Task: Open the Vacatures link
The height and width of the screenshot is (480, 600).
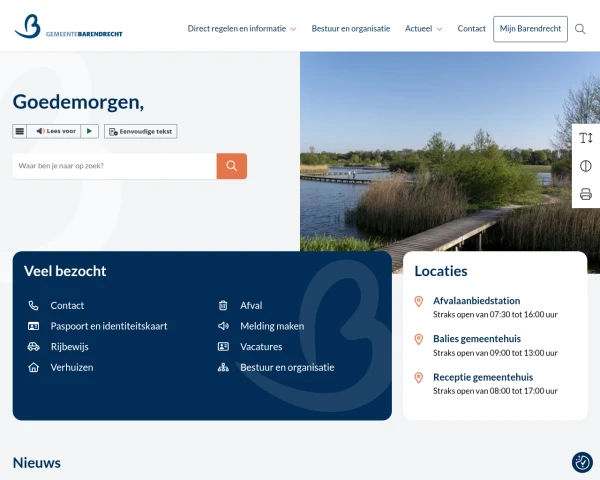Action: [261, 347]
